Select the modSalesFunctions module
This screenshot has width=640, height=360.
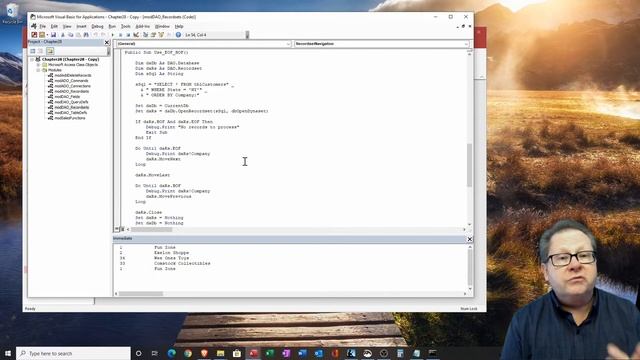70,118
